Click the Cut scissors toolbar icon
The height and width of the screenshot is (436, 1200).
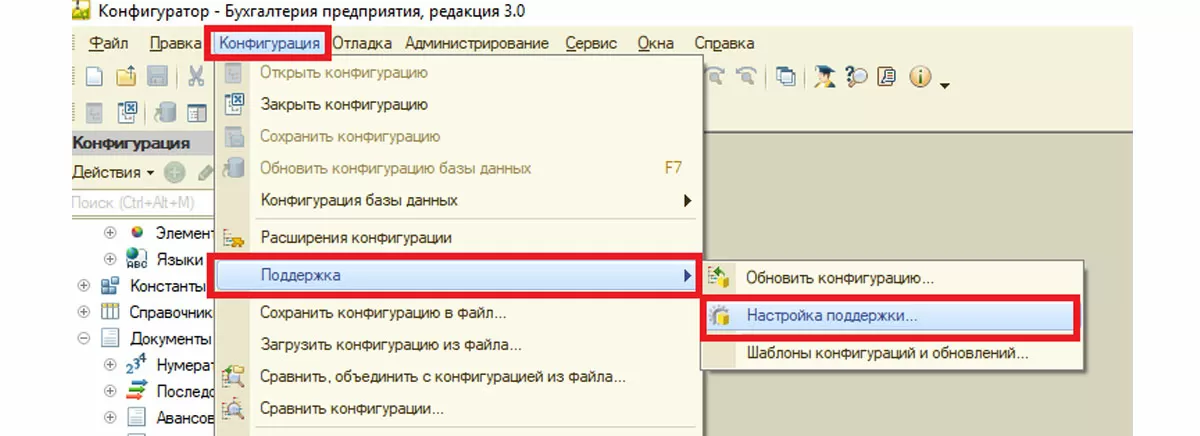pyautogui.click(x=195, y=76)
